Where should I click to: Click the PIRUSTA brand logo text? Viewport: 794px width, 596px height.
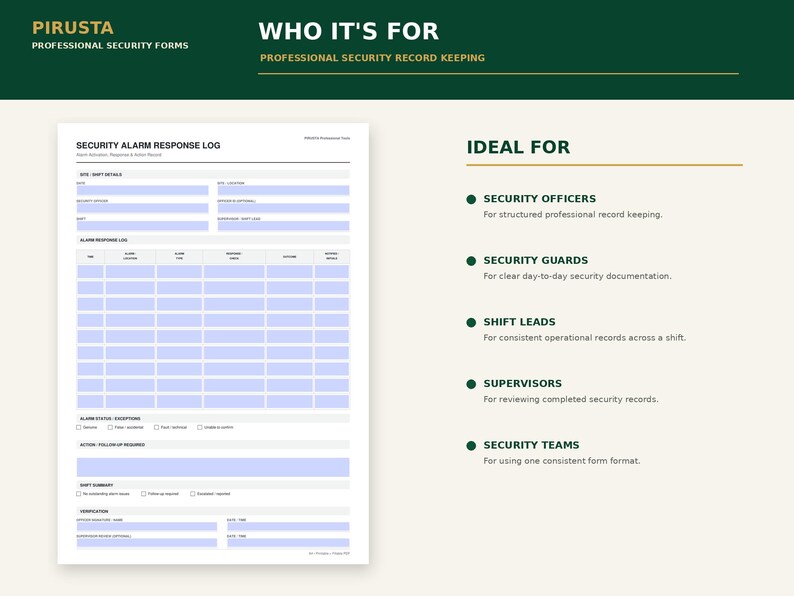coord(73,28)
